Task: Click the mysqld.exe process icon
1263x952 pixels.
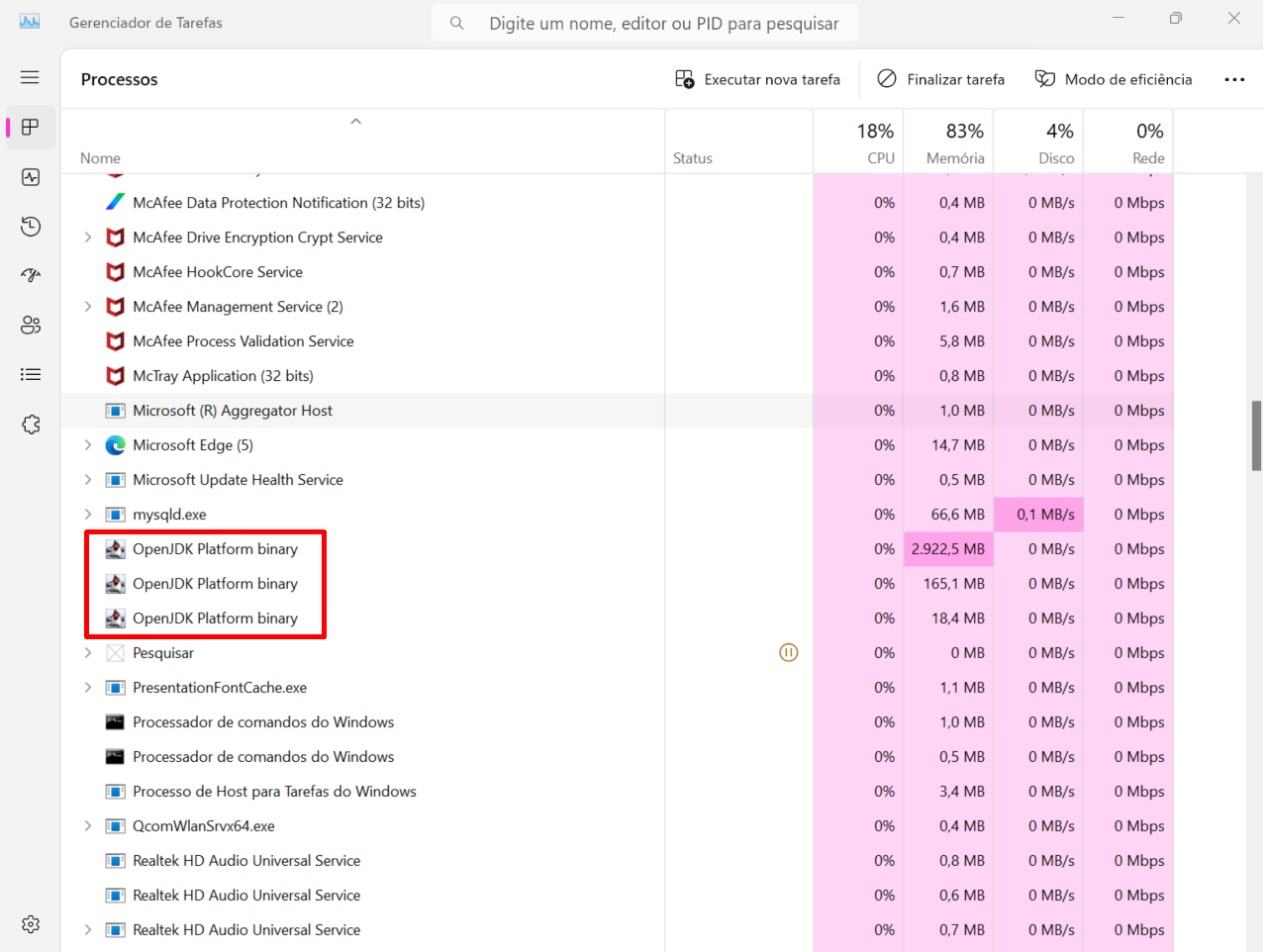Action: tap(116, 515)
